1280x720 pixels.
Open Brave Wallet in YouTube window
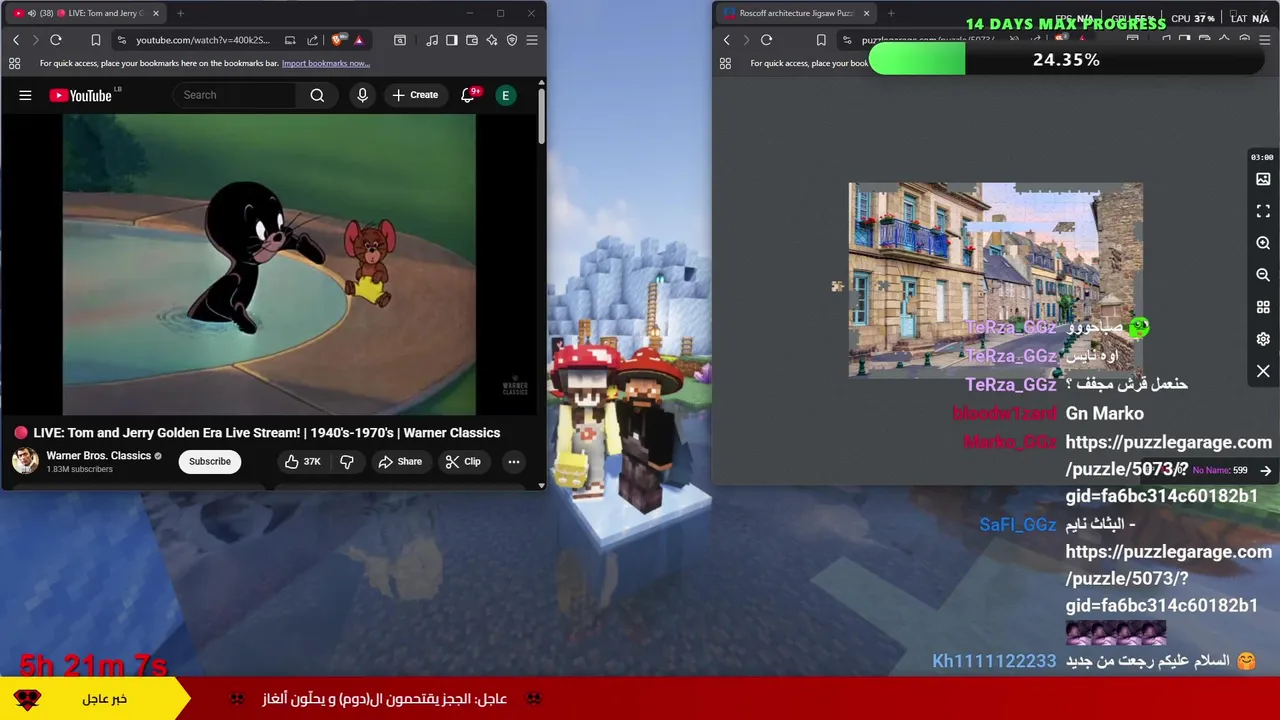pos(472,40)
